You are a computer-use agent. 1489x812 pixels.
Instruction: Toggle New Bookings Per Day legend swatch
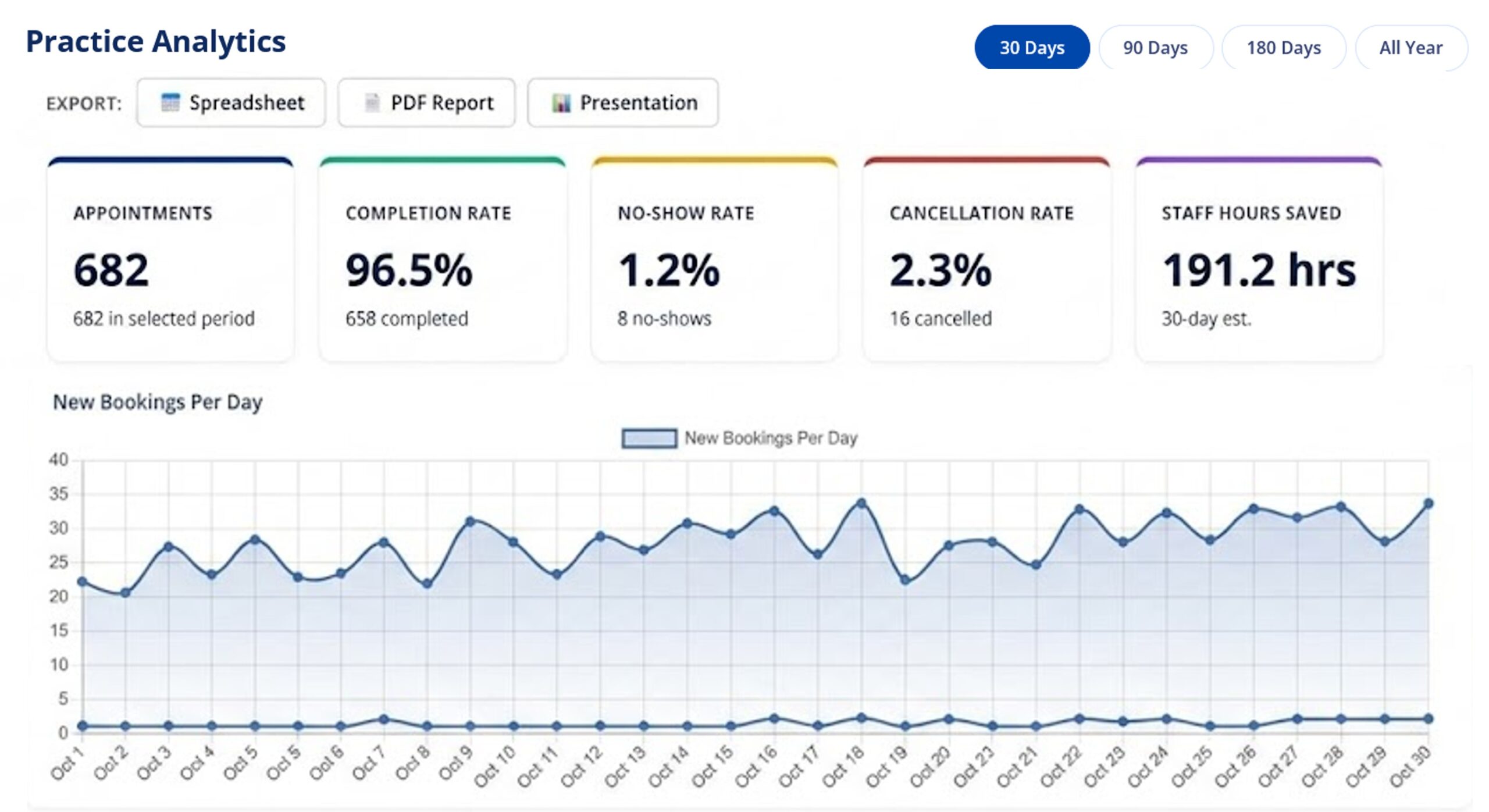tap(649, 438)
